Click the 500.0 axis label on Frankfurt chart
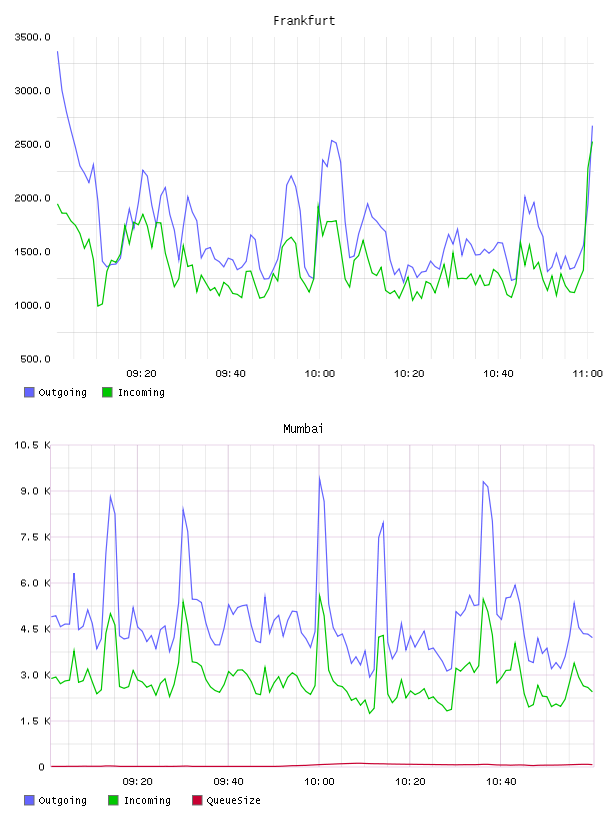This screenshot has height=816, width=608. (x=35, y=359)
